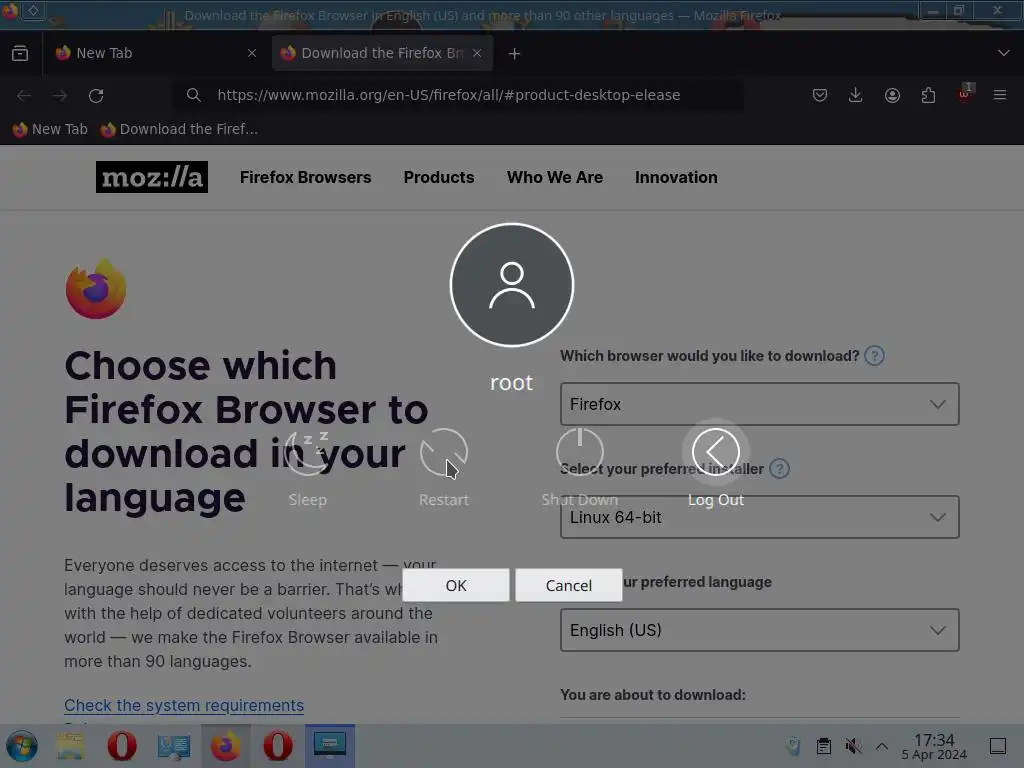Choose the Log Out option
Image resolution: width=1024 pixels, height=768 pixels.
(716, 468)
